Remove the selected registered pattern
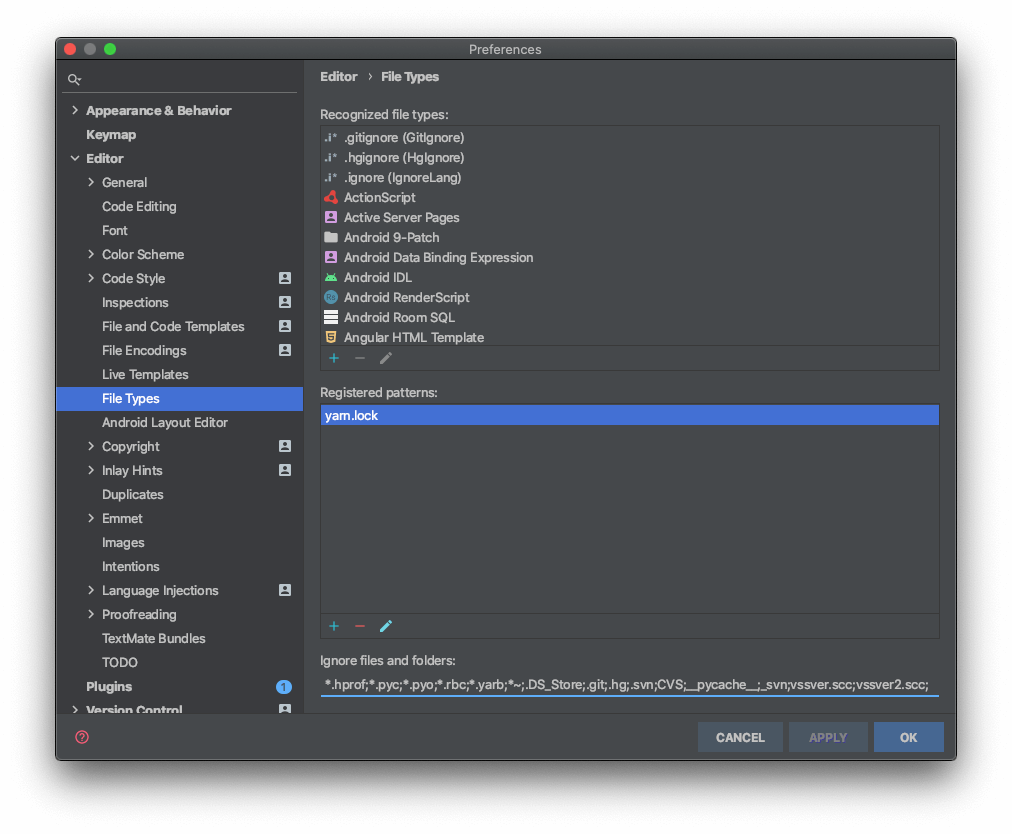 pyautogui.click(x=360, y=626)
